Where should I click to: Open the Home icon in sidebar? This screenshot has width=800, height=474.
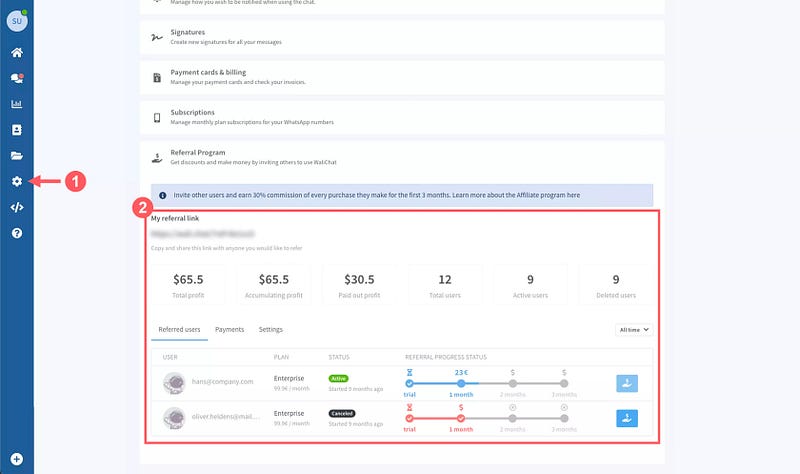pyautogui.click(x=16, y=52)
